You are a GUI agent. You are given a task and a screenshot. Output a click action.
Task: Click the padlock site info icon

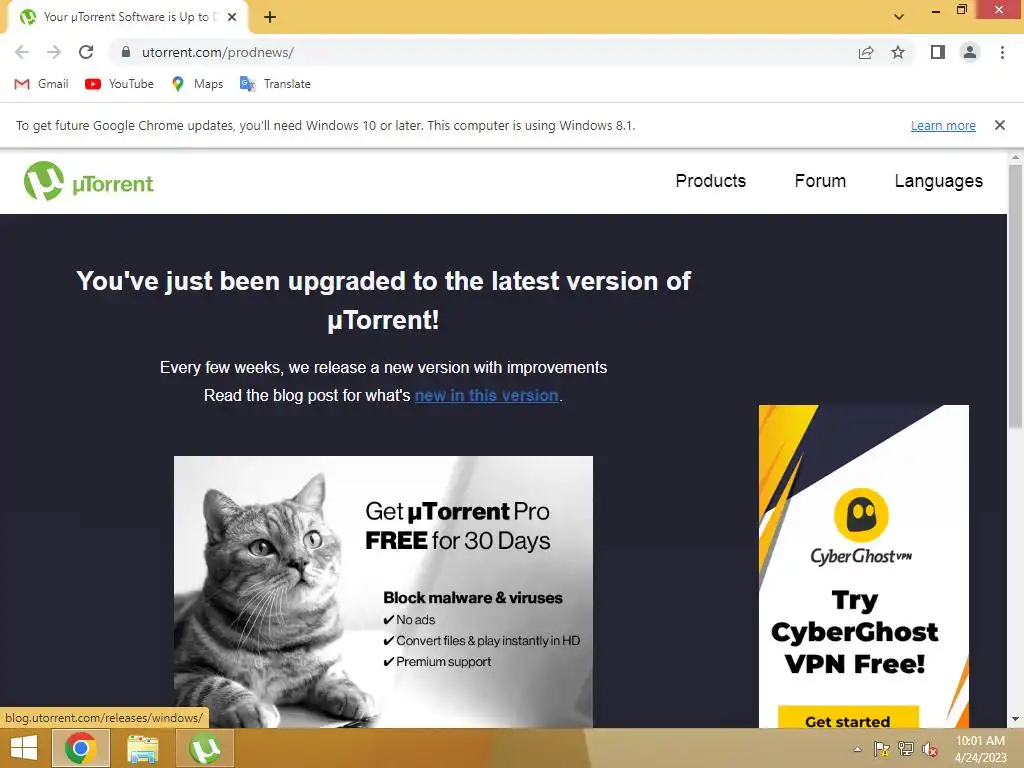[x=126, y=52]
